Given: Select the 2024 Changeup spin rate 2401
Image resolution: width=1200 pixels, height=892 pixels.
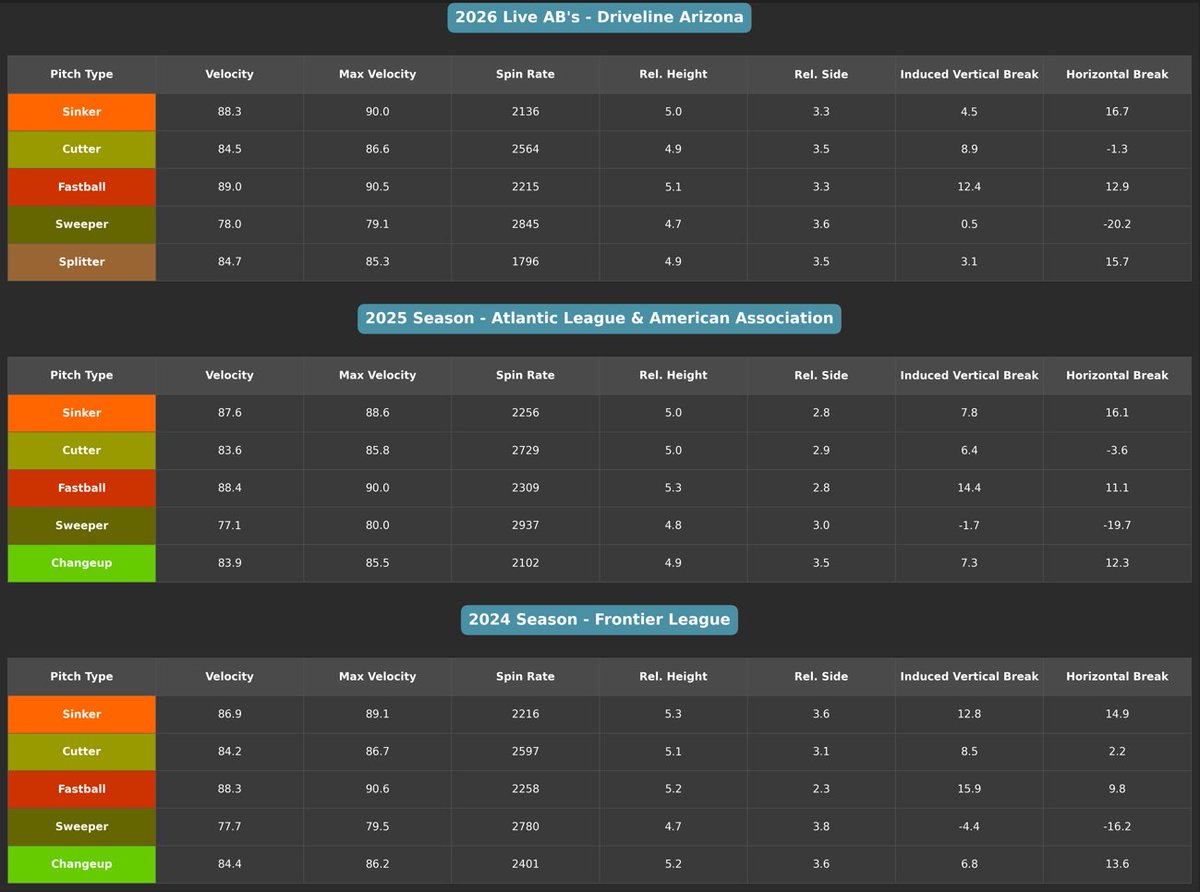Looking at the screenshot, I should [525, 864].
